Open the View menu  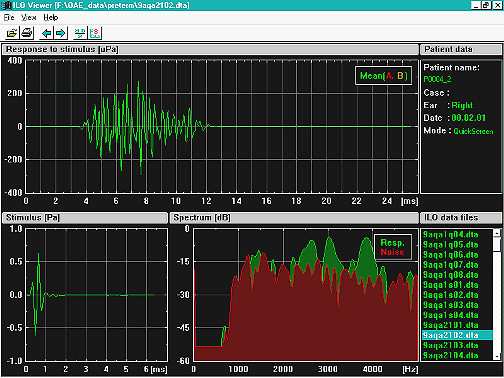[x=29, y=17]
